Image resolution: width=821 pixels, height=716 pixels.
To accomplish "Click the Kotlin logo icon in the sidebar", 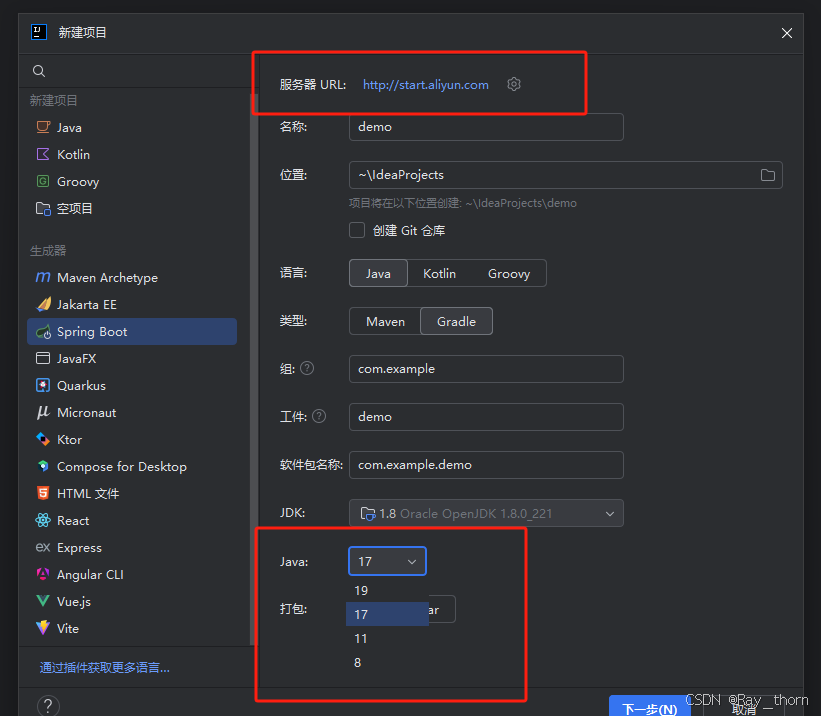I will click(x=43, y=154).
